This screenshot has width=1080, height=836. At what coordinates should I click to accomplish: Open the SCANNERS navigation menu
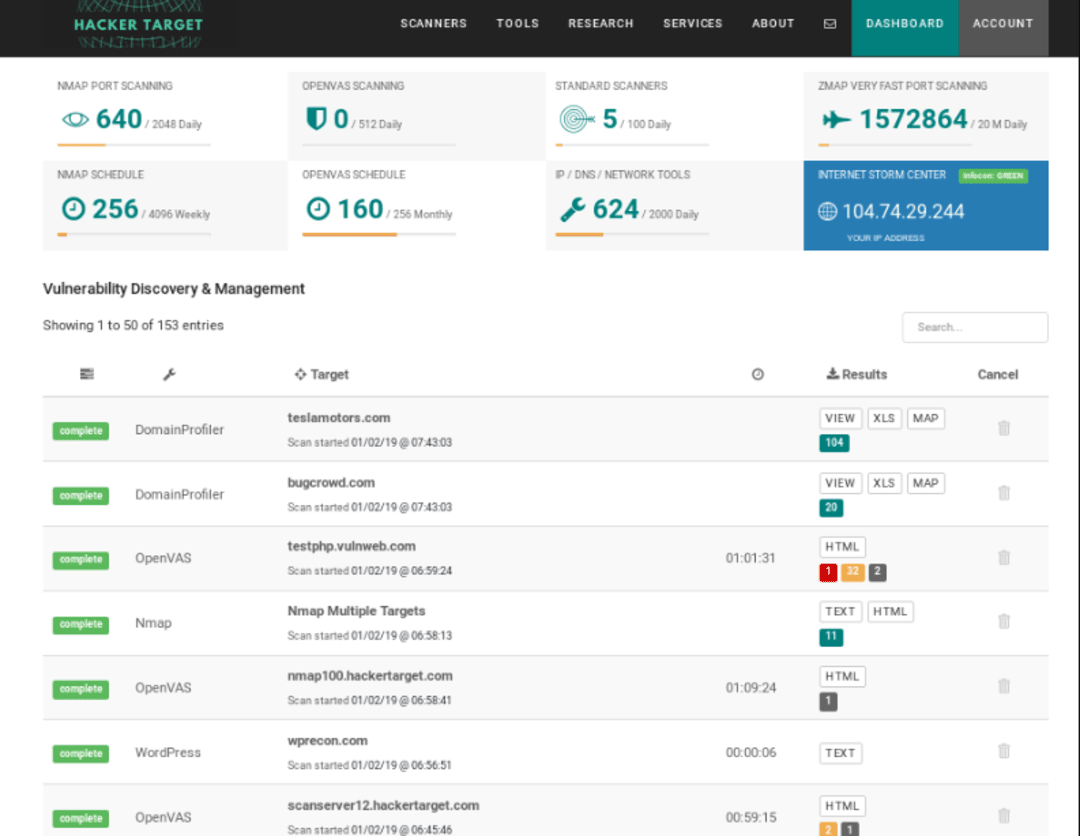(433, 23)
